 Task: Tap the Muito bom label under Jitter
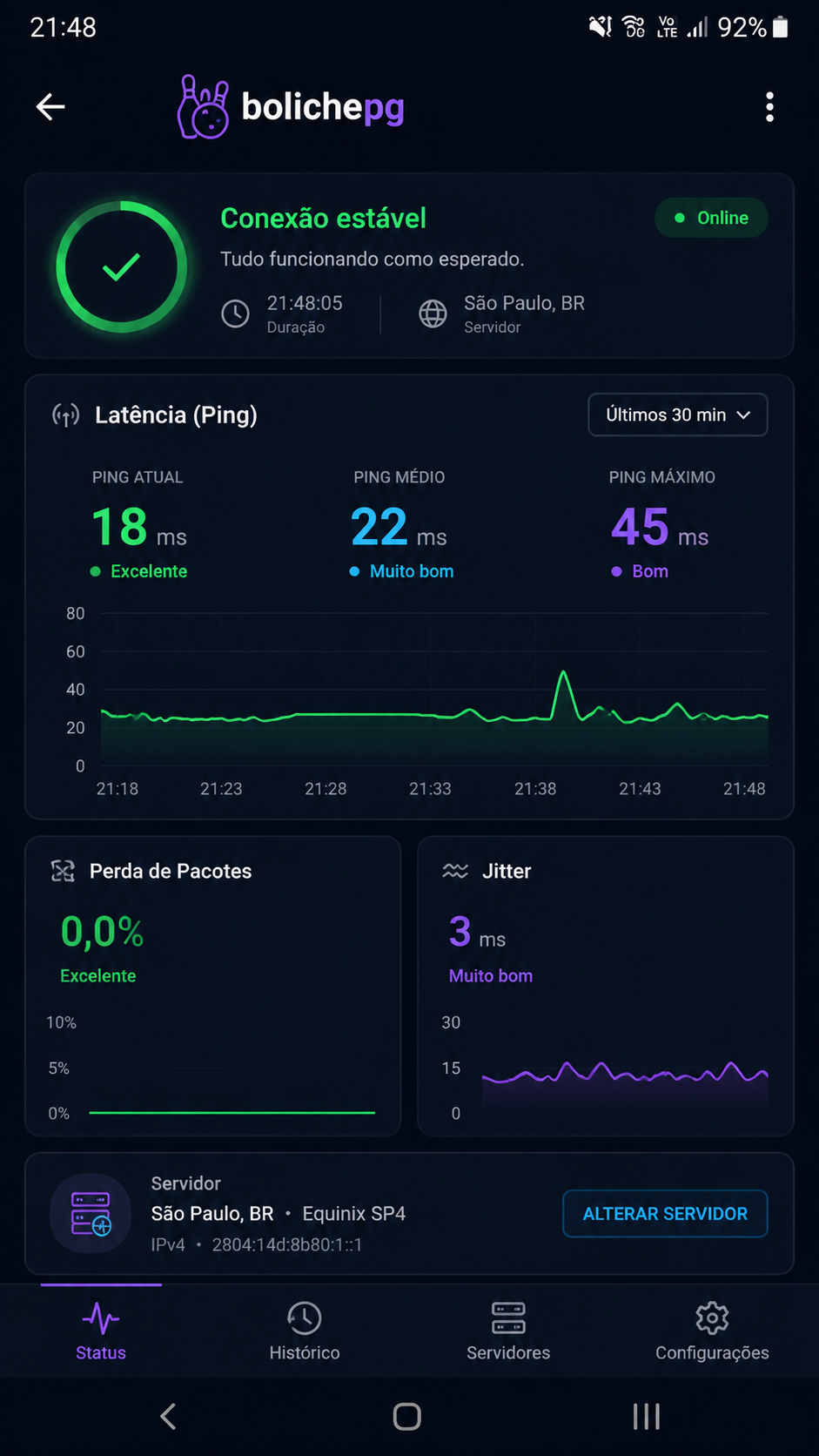pyautogui.click(x=491, y=976)
